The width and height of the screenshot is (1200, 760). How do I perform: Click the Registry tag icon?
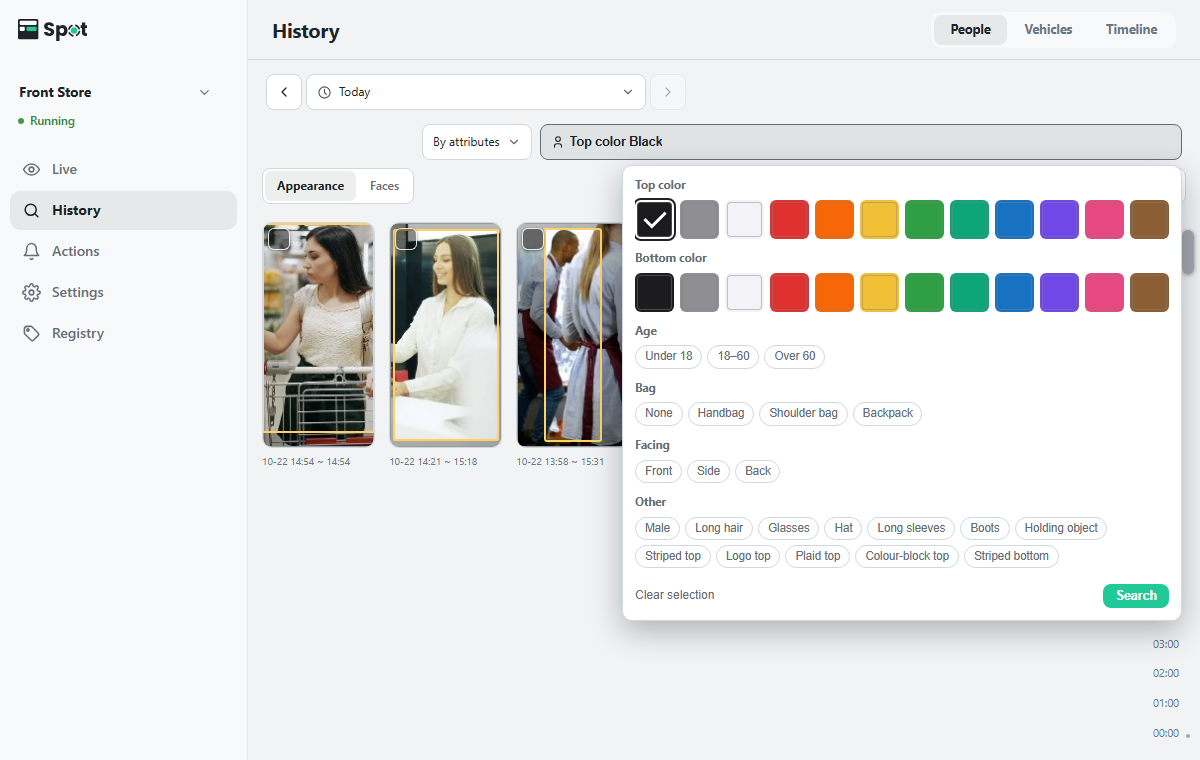coord(32,334)
